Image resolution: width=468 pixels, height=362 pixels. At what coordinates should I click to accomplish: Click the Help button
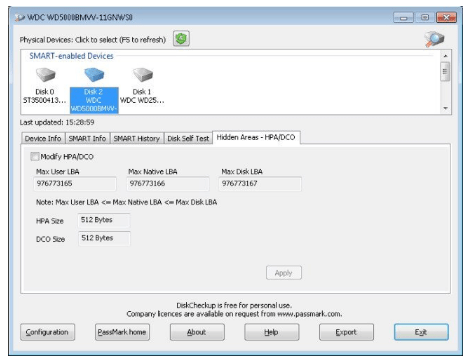tap(272, 332)
